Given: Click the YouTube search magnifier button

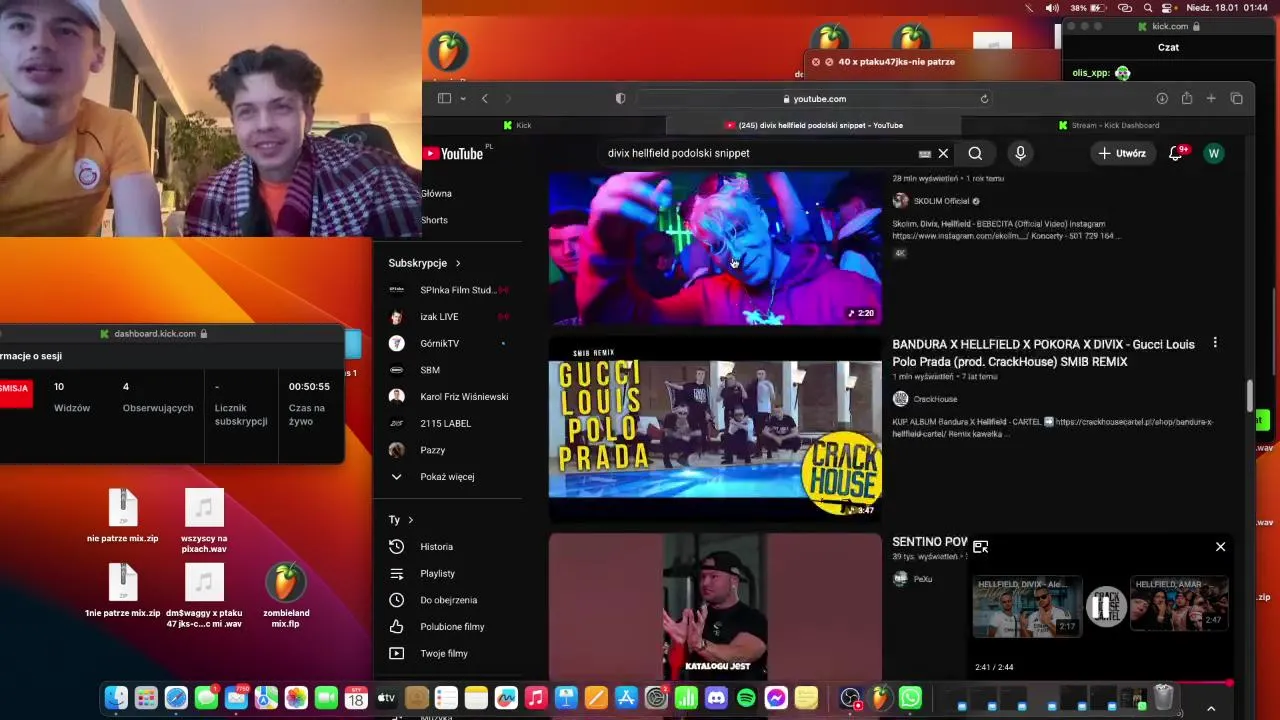Looking at the screenshot, I should tap(975, 153).
